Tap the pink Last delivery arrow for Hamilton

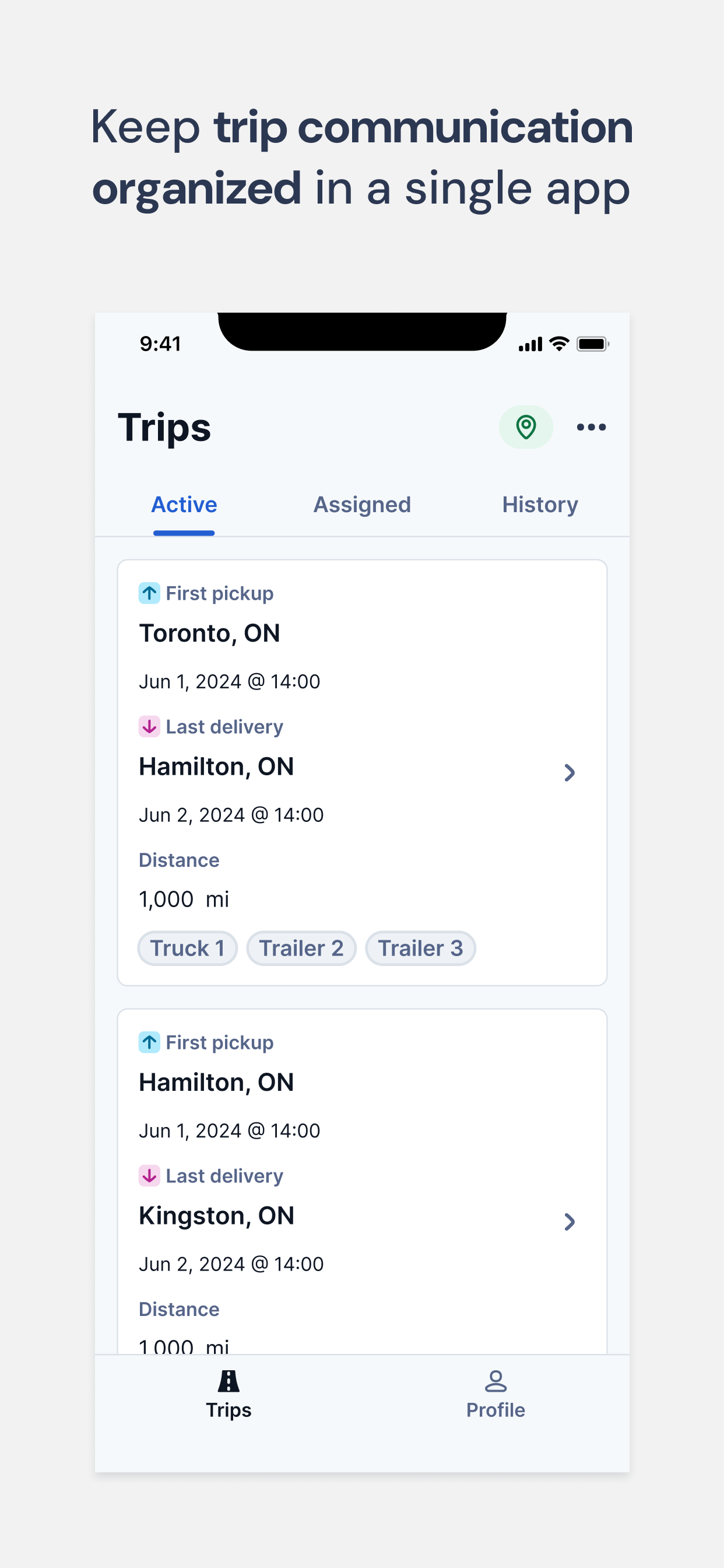tap(149, 726)
